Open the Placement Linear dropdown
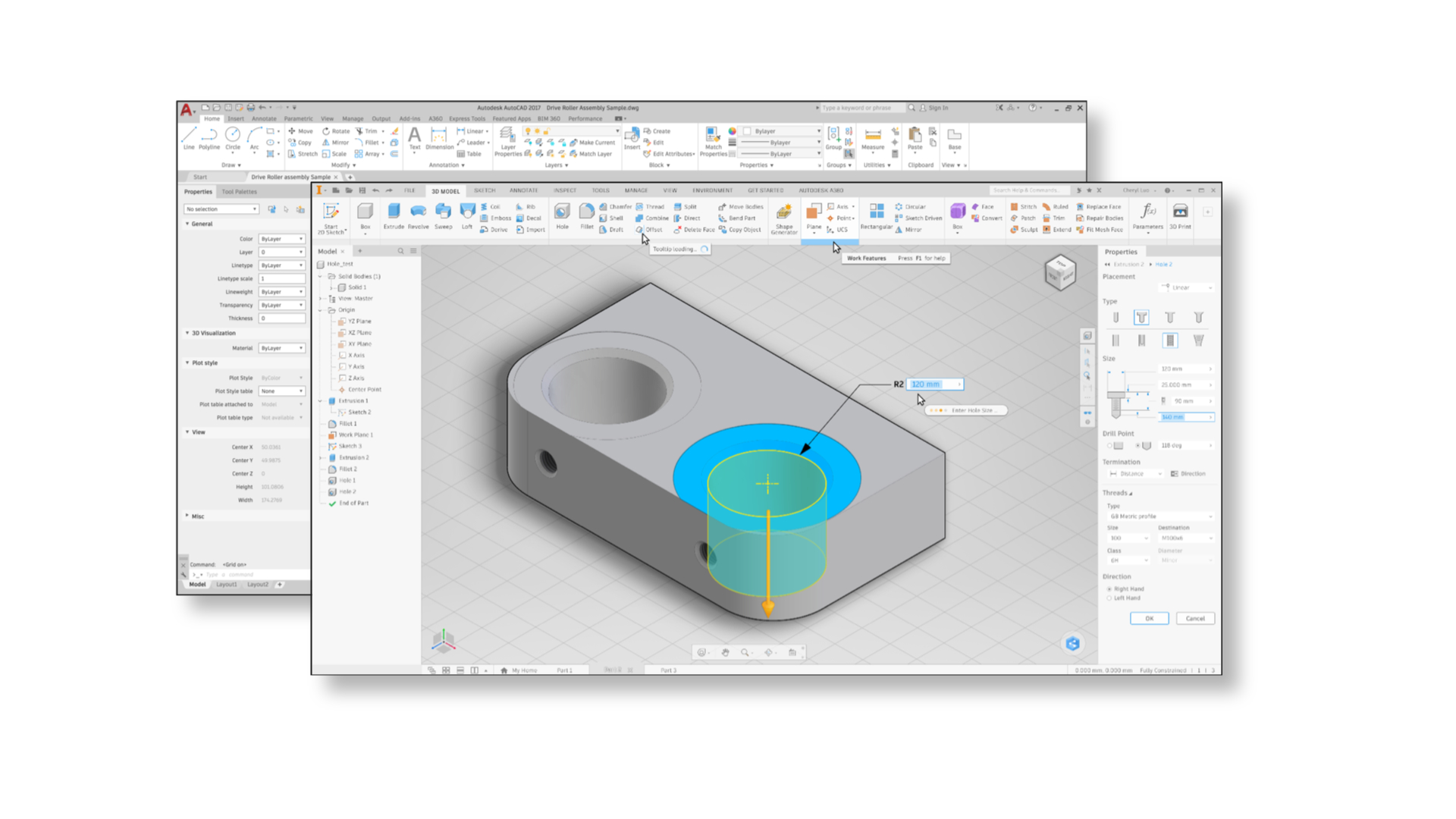Image resolution: width=1456 pixels, height=819 pixels. click(x=1187, y=287)
